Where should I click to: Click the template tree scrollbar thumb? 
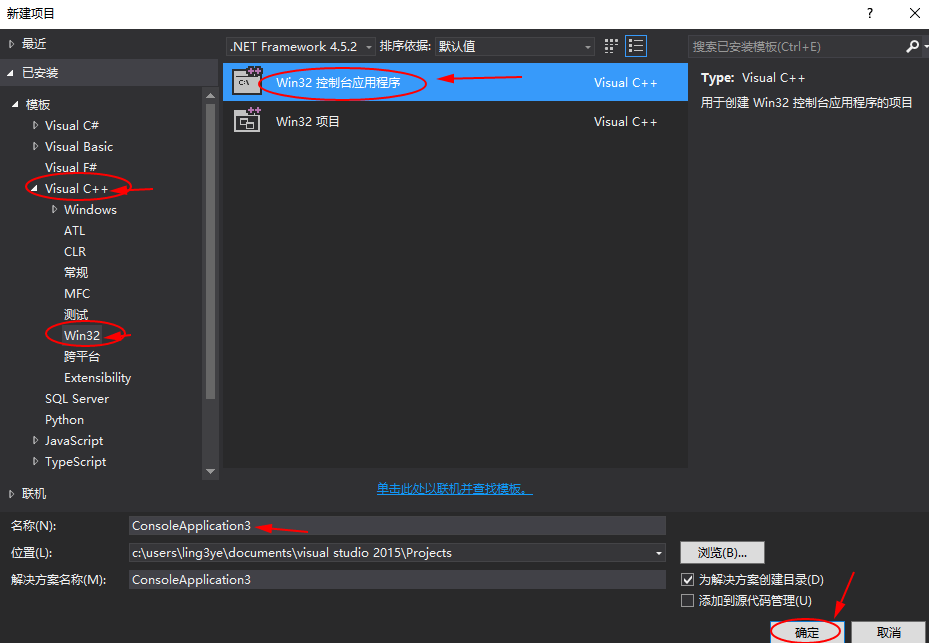click(x=210, y=251)
